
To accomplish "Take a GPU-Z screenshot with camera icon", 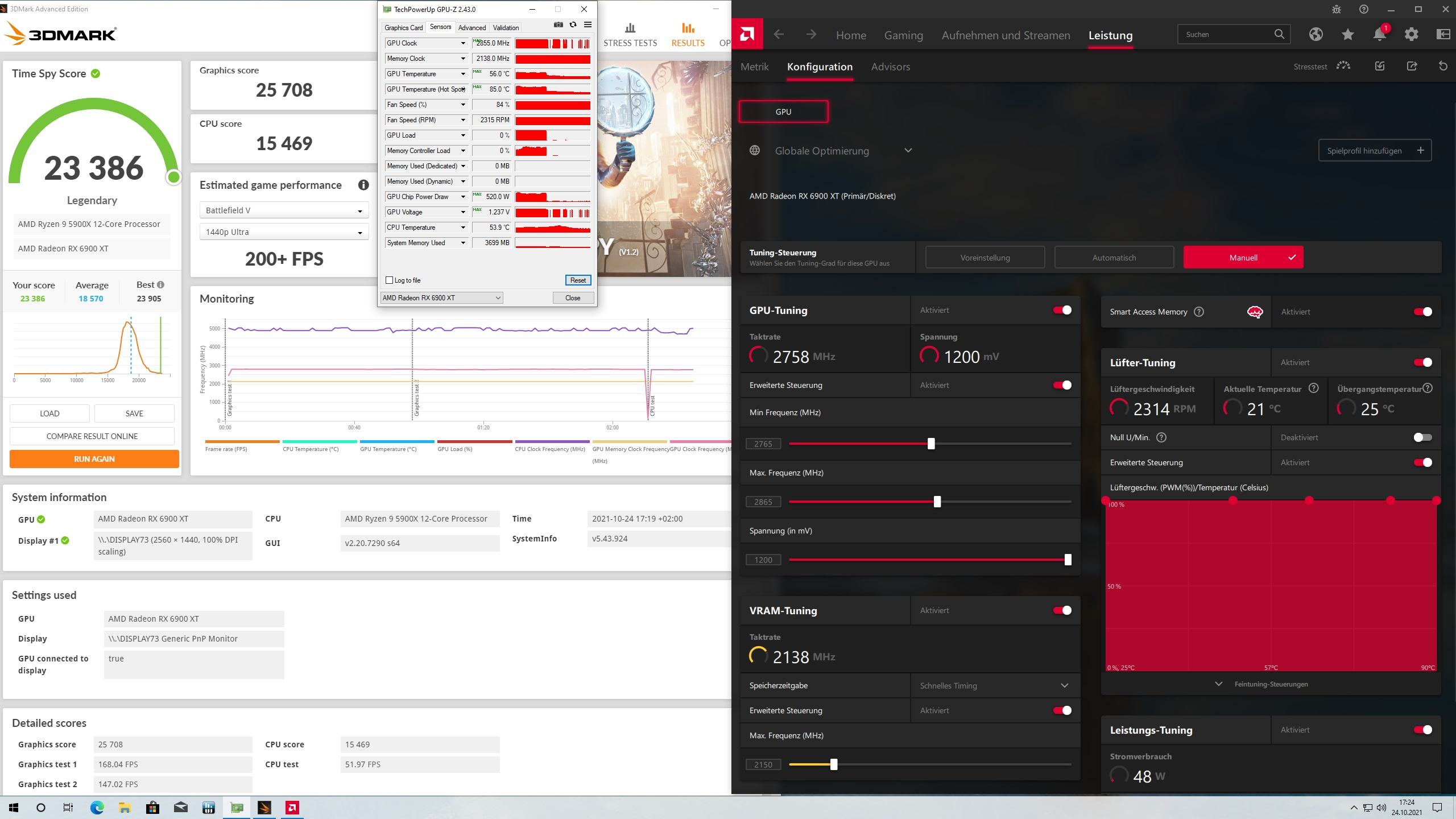I will [x=559, y=24].
